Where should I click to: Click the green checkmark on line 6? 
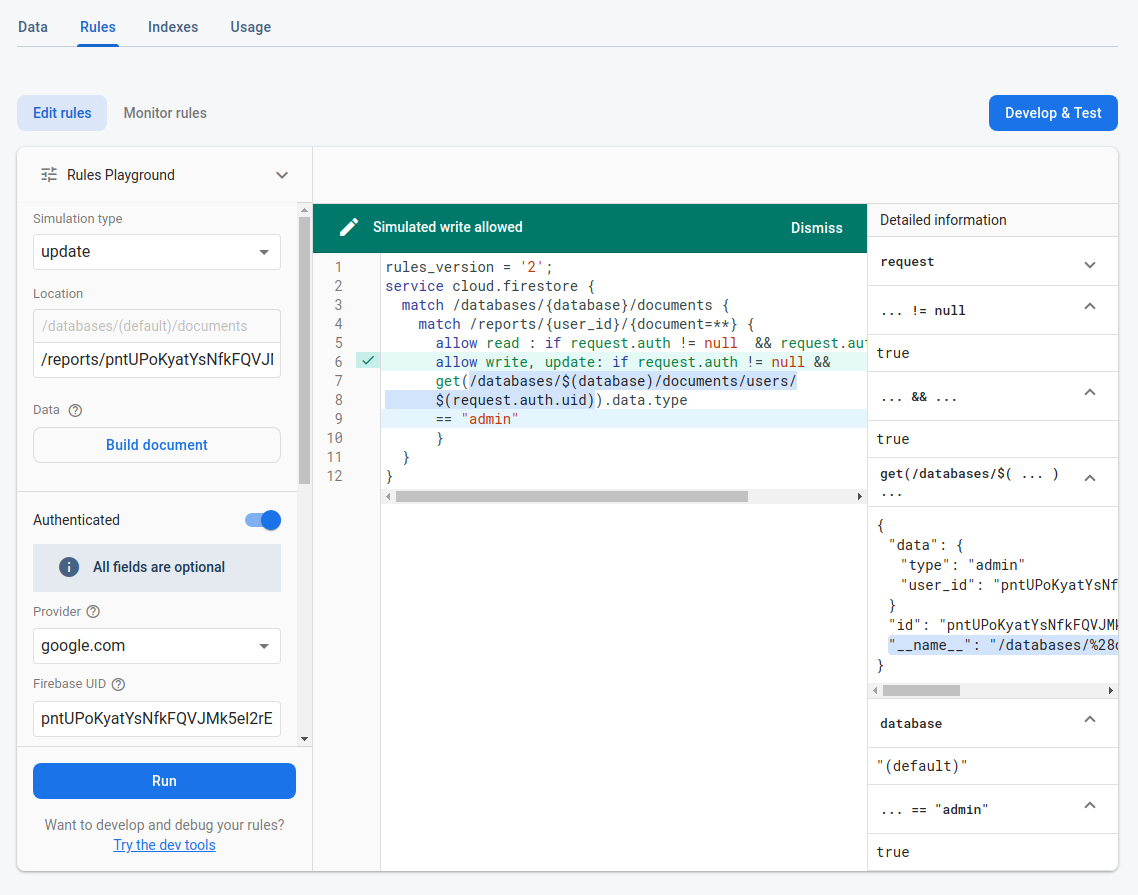[x=367, y=361]
